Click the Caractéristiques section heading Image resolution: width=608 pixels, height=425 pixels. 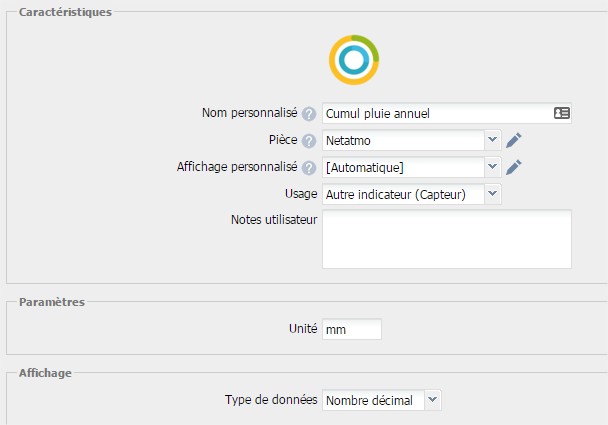click(x=66, y=12)
